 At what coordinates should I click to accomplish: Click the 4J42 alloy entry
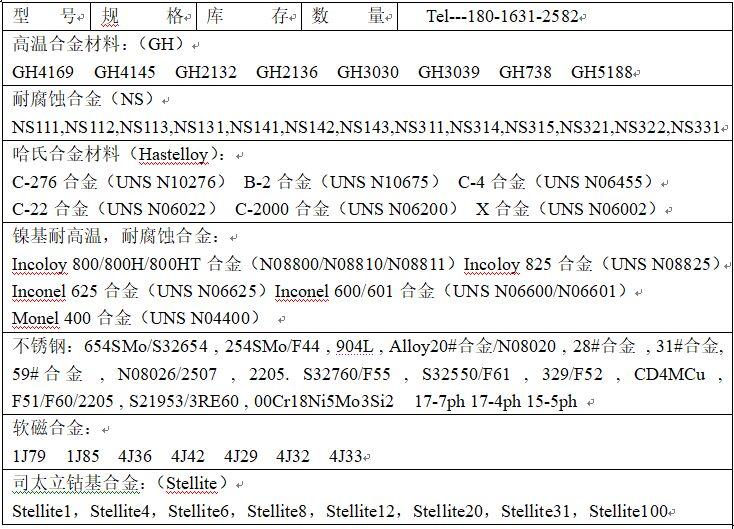188,456
